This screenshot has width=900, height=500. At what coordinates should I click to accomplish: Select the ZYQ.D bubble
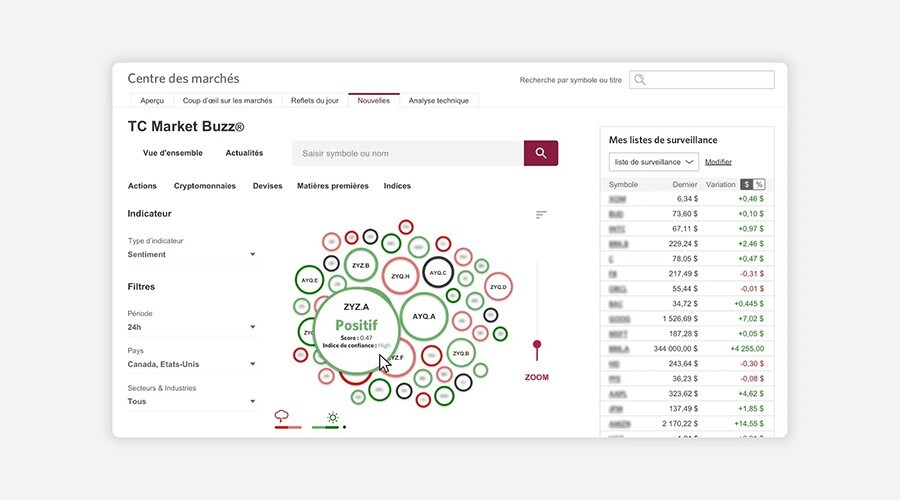(498, 286)
